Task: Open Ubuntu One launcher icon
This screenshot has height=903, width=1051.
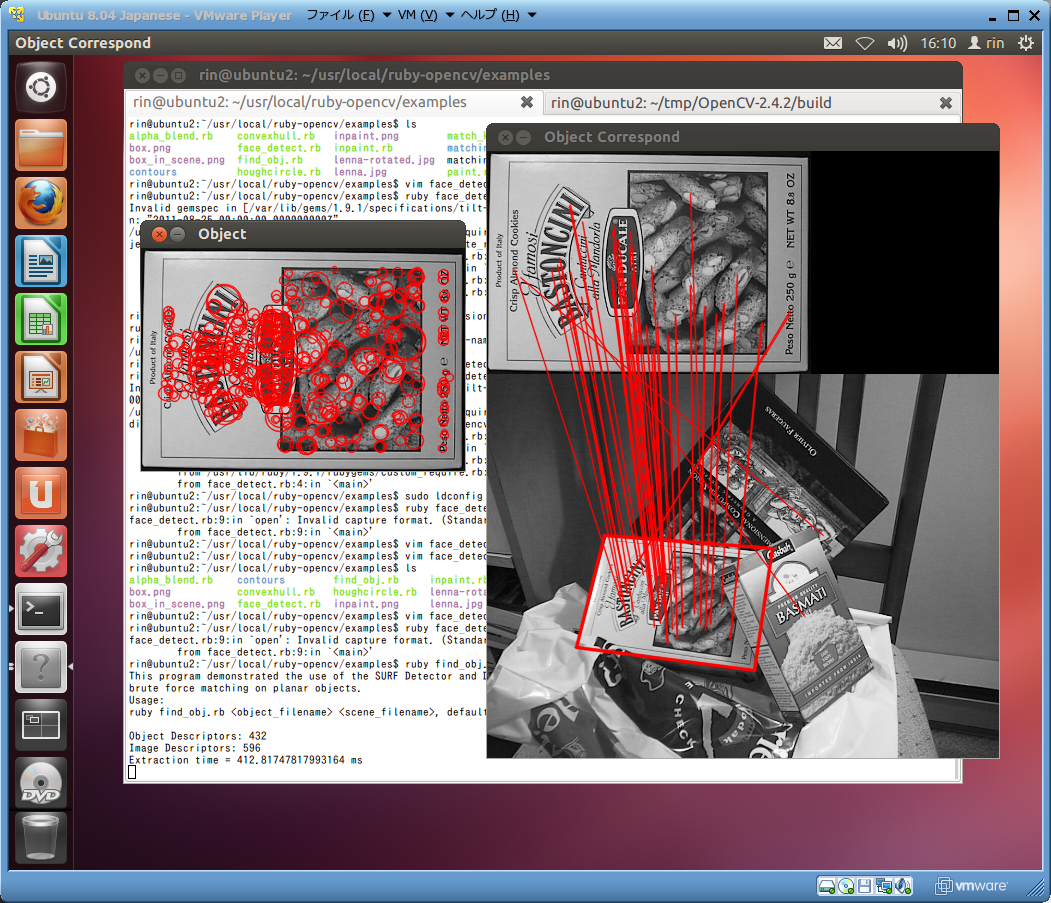Action: (41, 493)
